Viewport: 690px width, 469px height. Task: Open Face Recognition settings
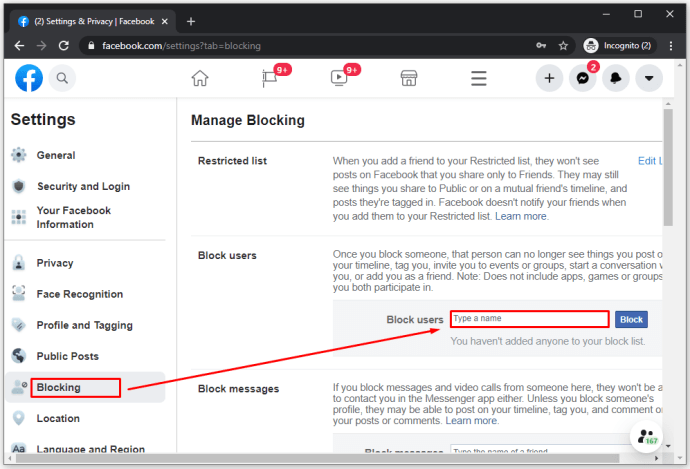[80, 294]
